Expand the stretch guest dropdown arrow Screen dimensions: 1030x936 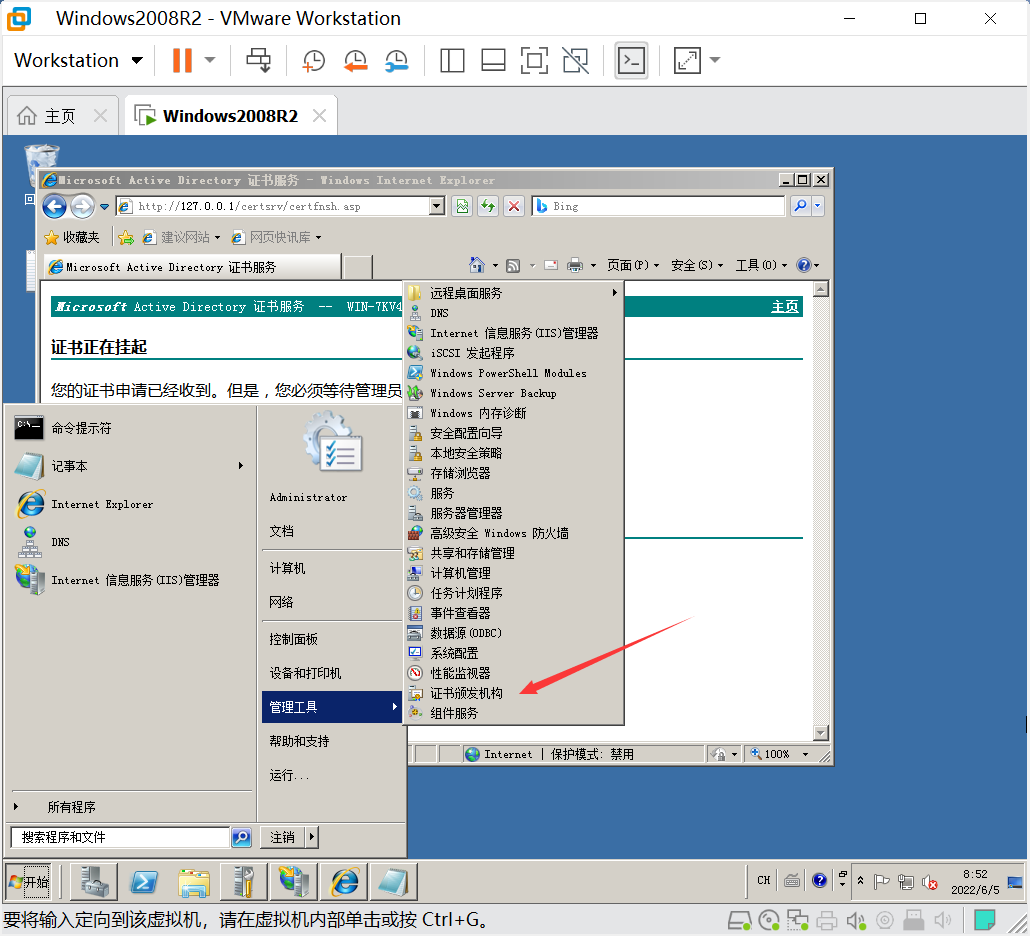pos(715,60)
